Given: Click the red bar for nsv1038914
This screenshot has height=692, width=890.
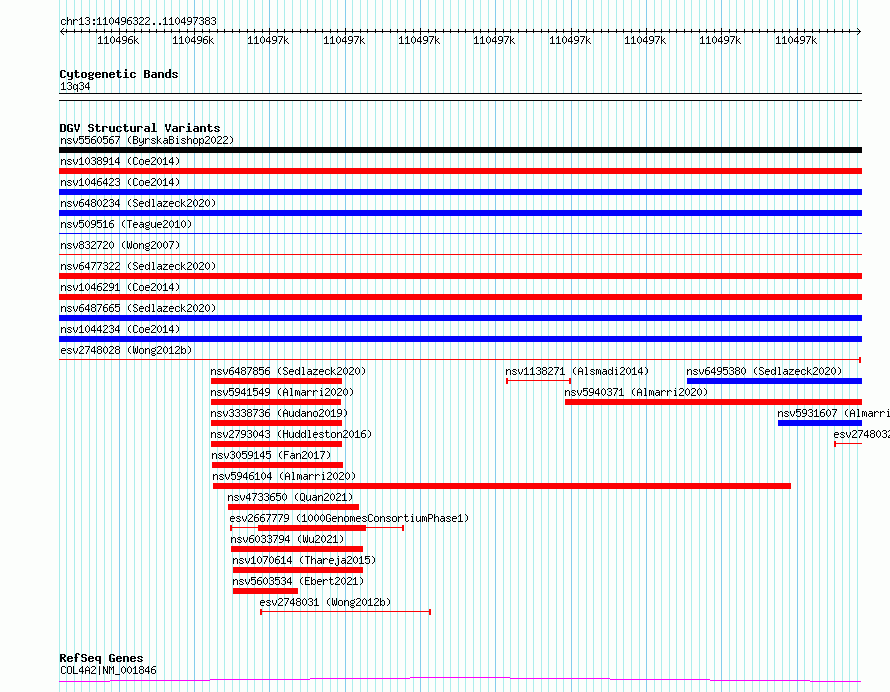Looking at the screenshot, I should pyautogui.click(x=460, y=171).
